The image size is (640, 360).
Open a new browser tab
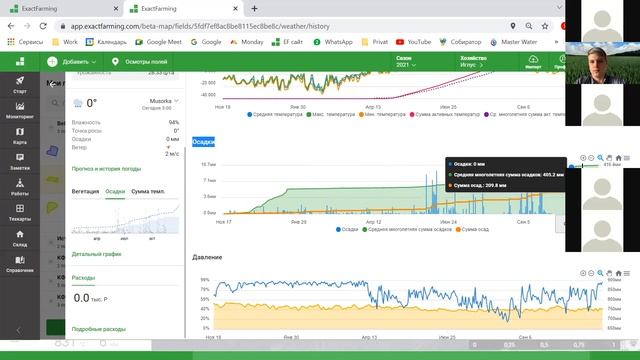(x=254, y=8)
